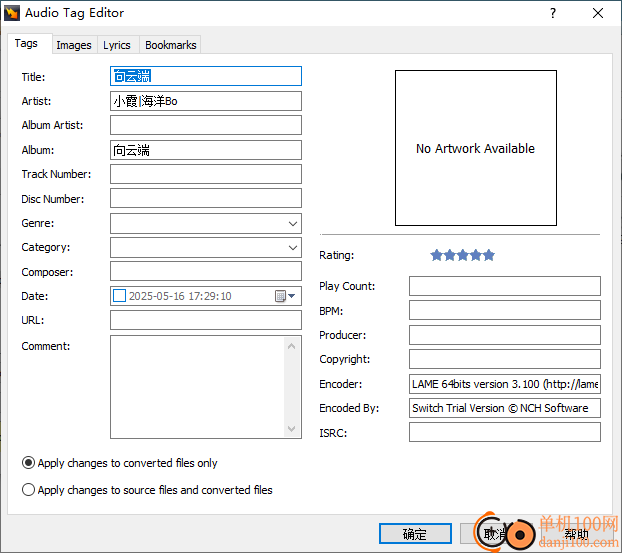Focus the Disc Number field
The width and height of the screenshot is (622, 553).
coord(206,198)
